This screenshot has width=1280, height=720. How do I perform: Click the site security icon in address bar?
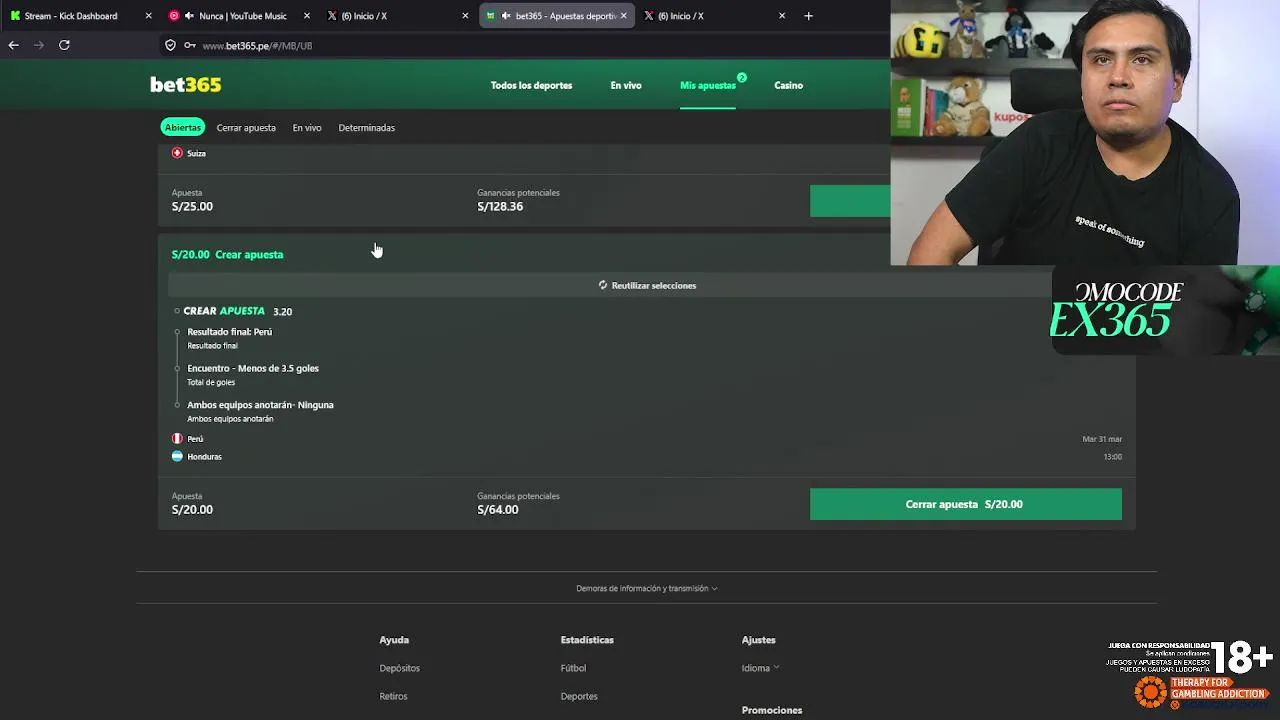(x=170, y=45)
